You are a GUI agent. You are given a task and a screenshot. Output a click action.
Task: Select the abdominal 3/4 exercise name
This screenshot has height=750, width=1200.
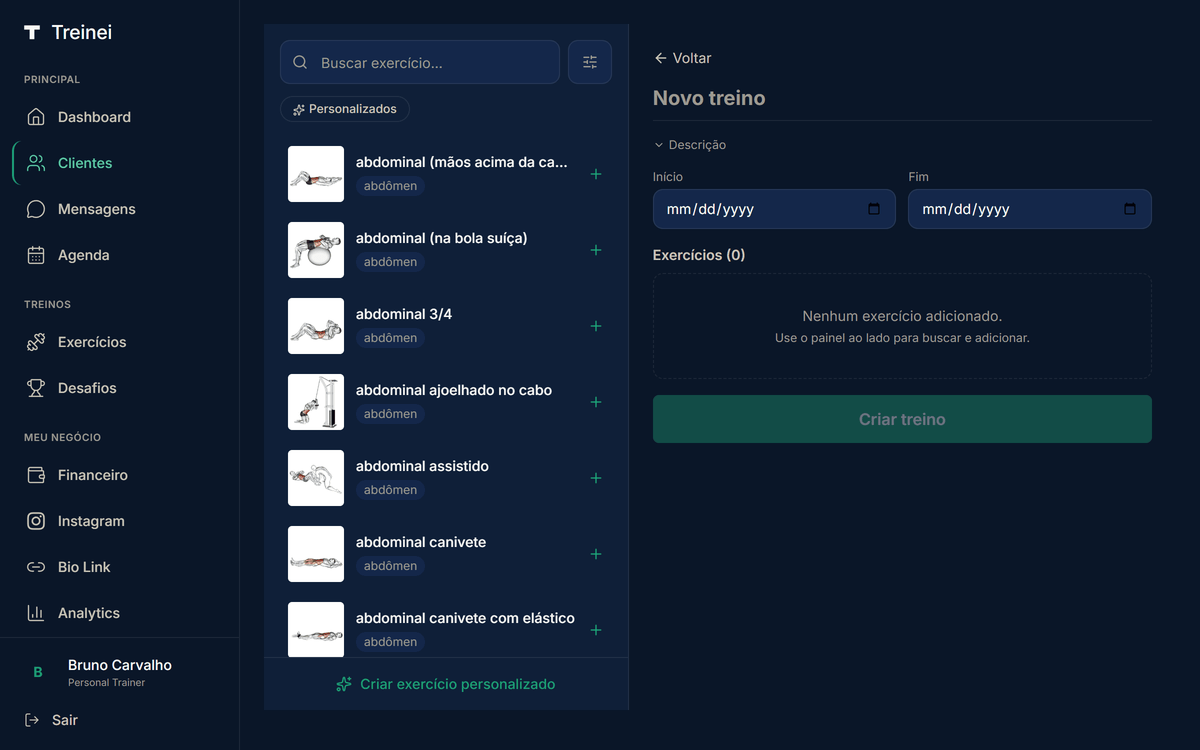pos(404,314)
